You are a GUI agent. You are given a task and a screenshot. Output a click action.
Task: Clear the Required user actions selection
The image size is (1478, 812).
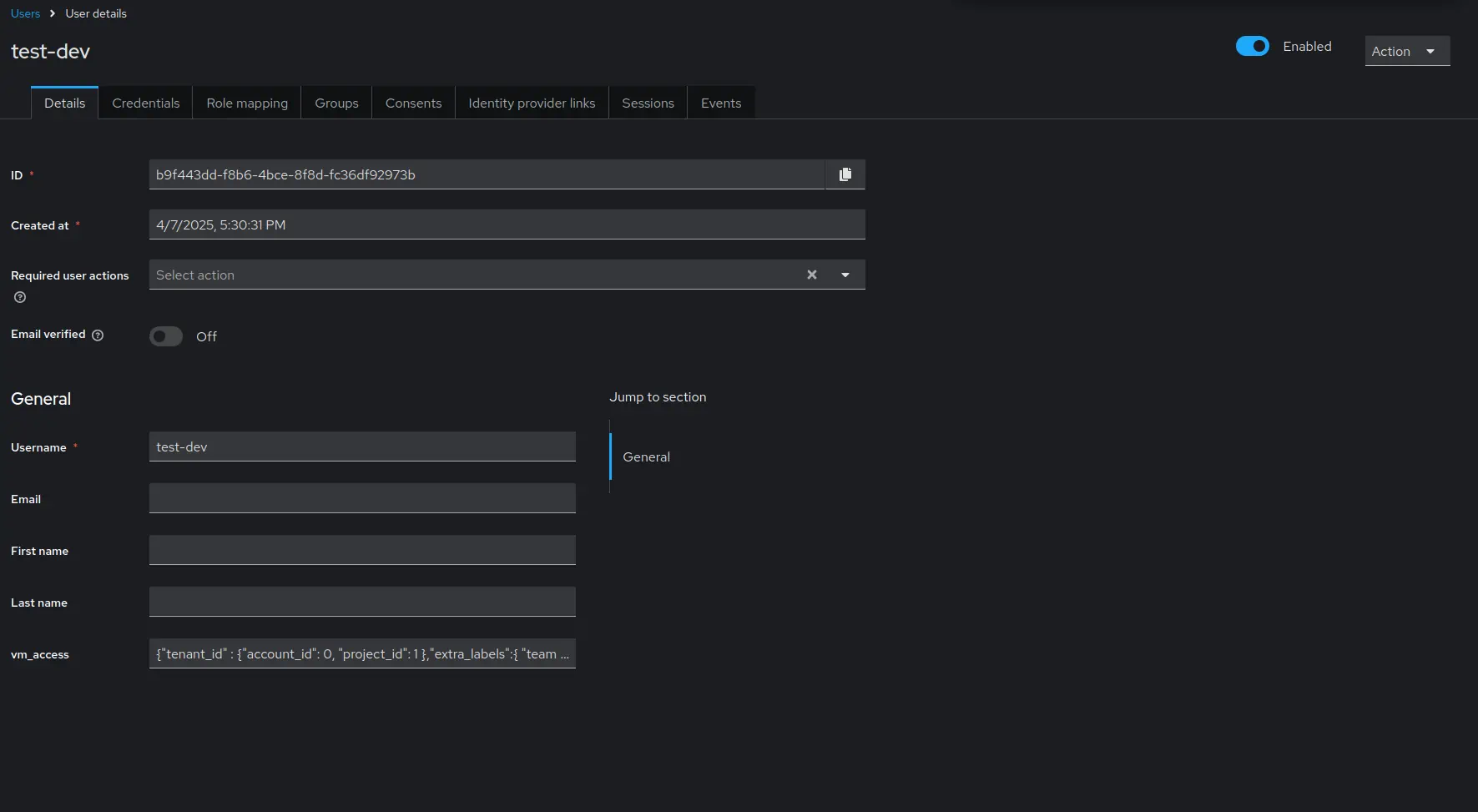click(811, 275)
